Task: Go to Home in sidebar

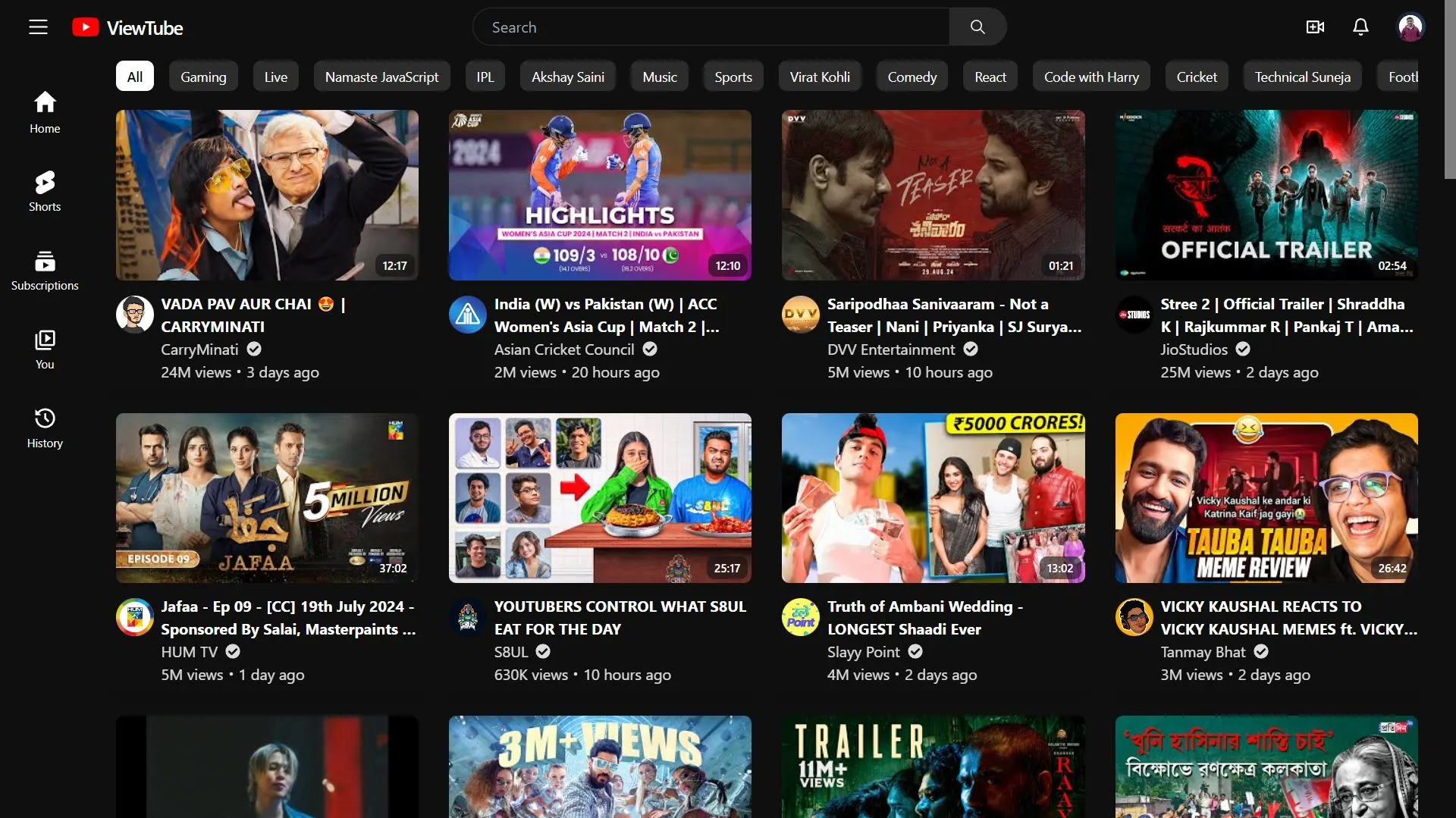Action: click(45, 112)
